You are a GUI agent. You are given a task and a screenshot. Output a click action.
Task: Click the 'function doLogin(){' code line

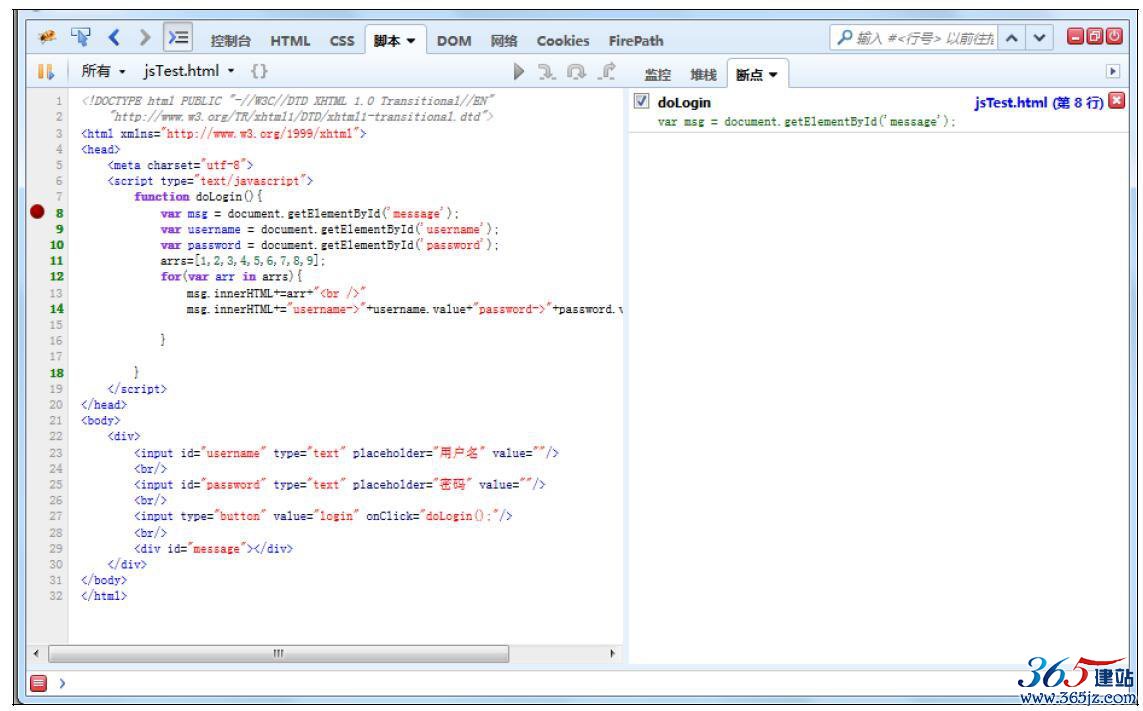[198, 197]
